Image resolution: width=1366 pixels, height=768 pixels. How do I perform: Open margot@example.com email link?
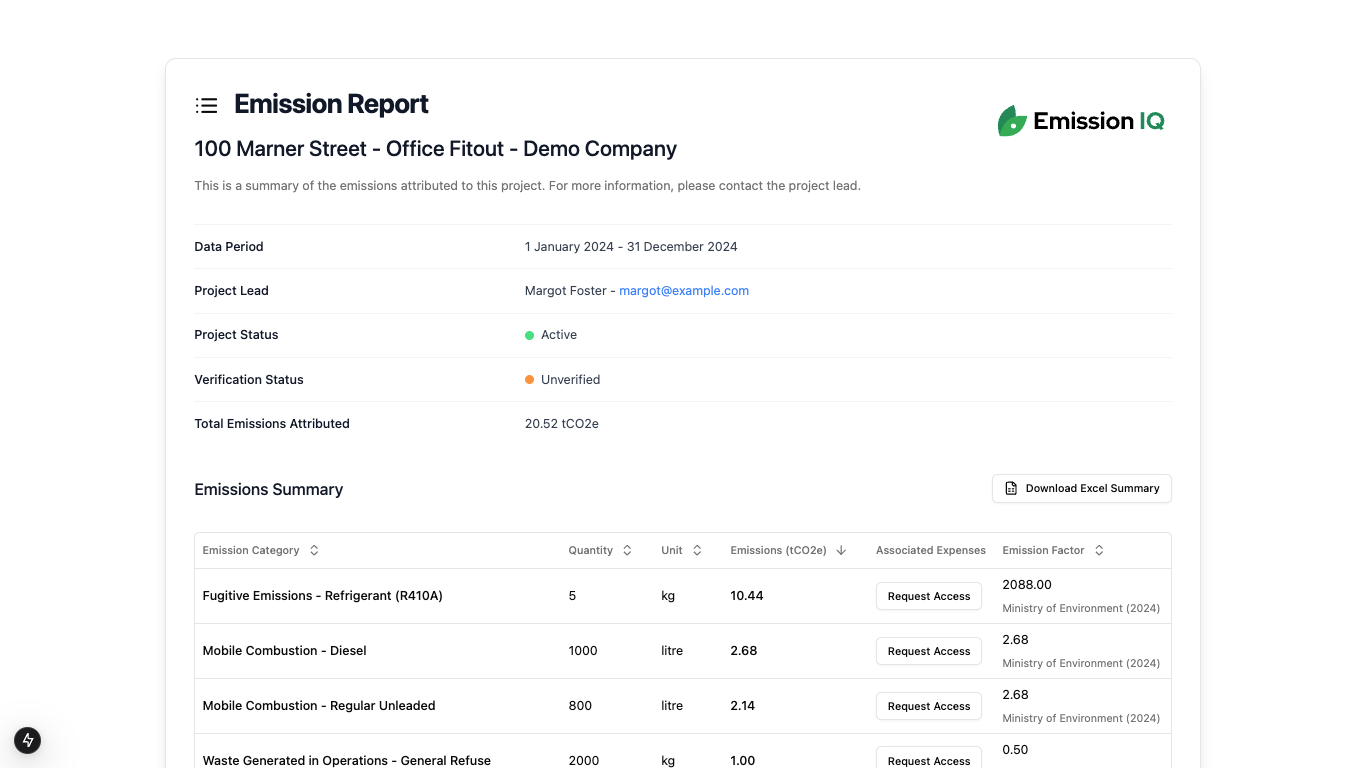684,291
